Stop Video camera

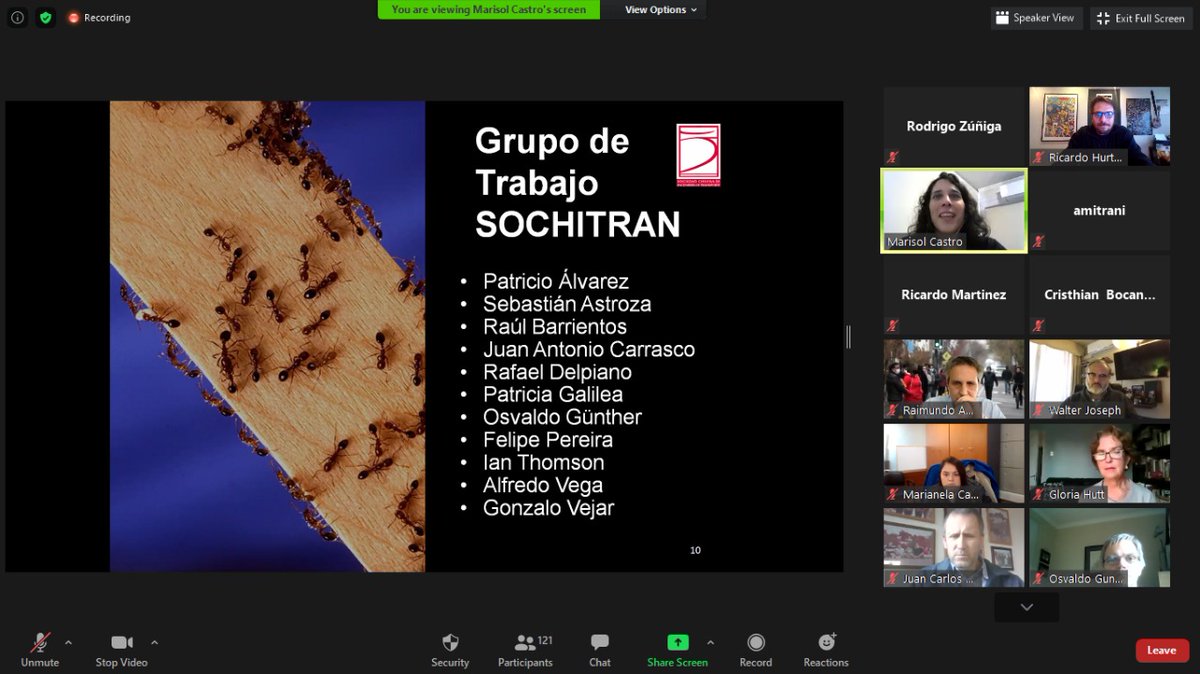pos(121,649)
